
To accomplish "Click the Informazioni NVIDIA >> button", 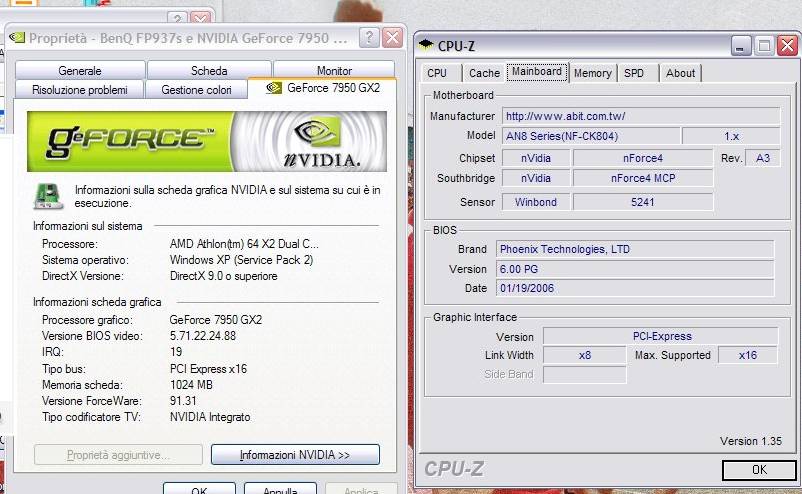I will pyautogui.click(x=295, y=455).
